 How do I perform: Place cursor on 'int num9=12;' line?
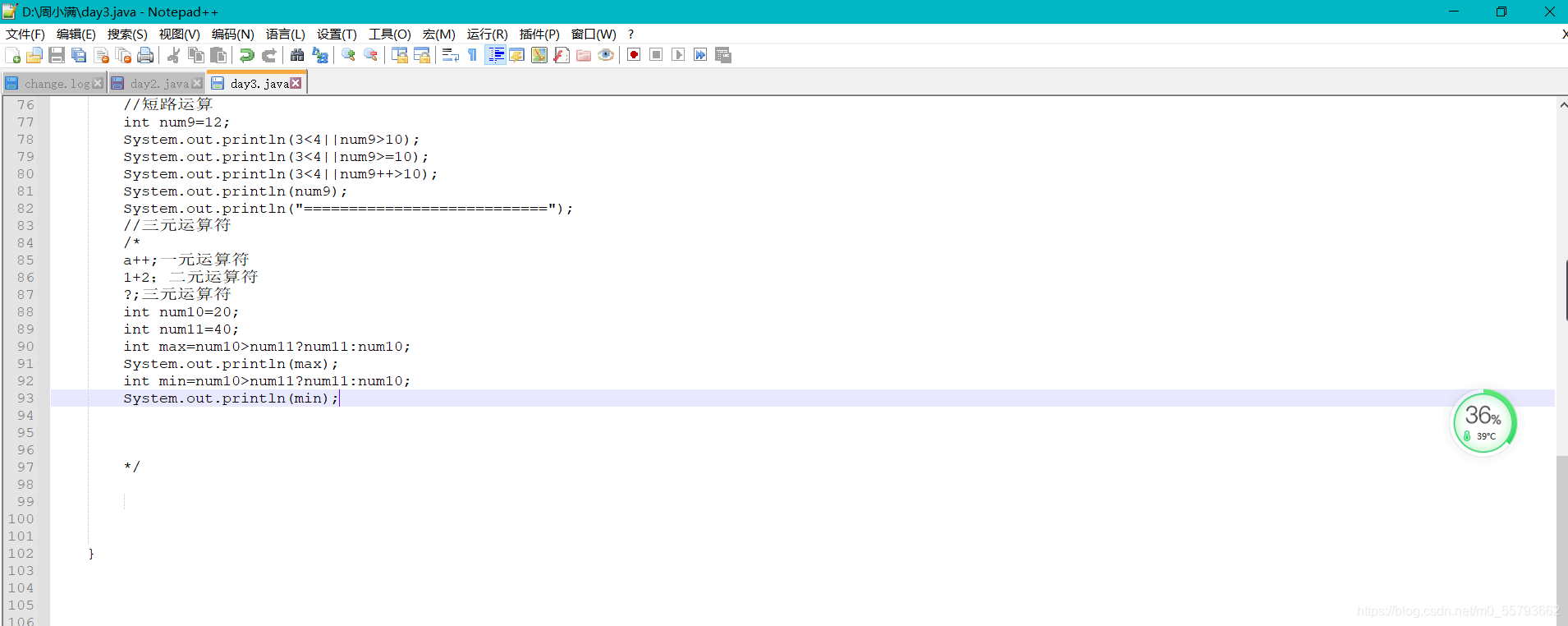177,122
